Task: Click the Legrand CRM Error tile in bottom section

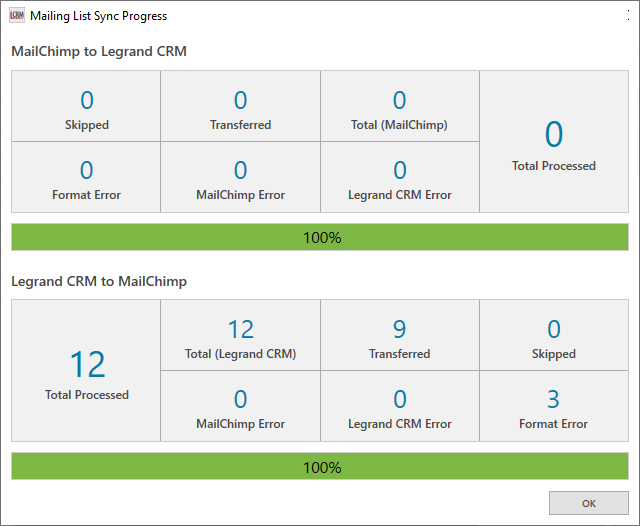Action: tap(399, 406)
